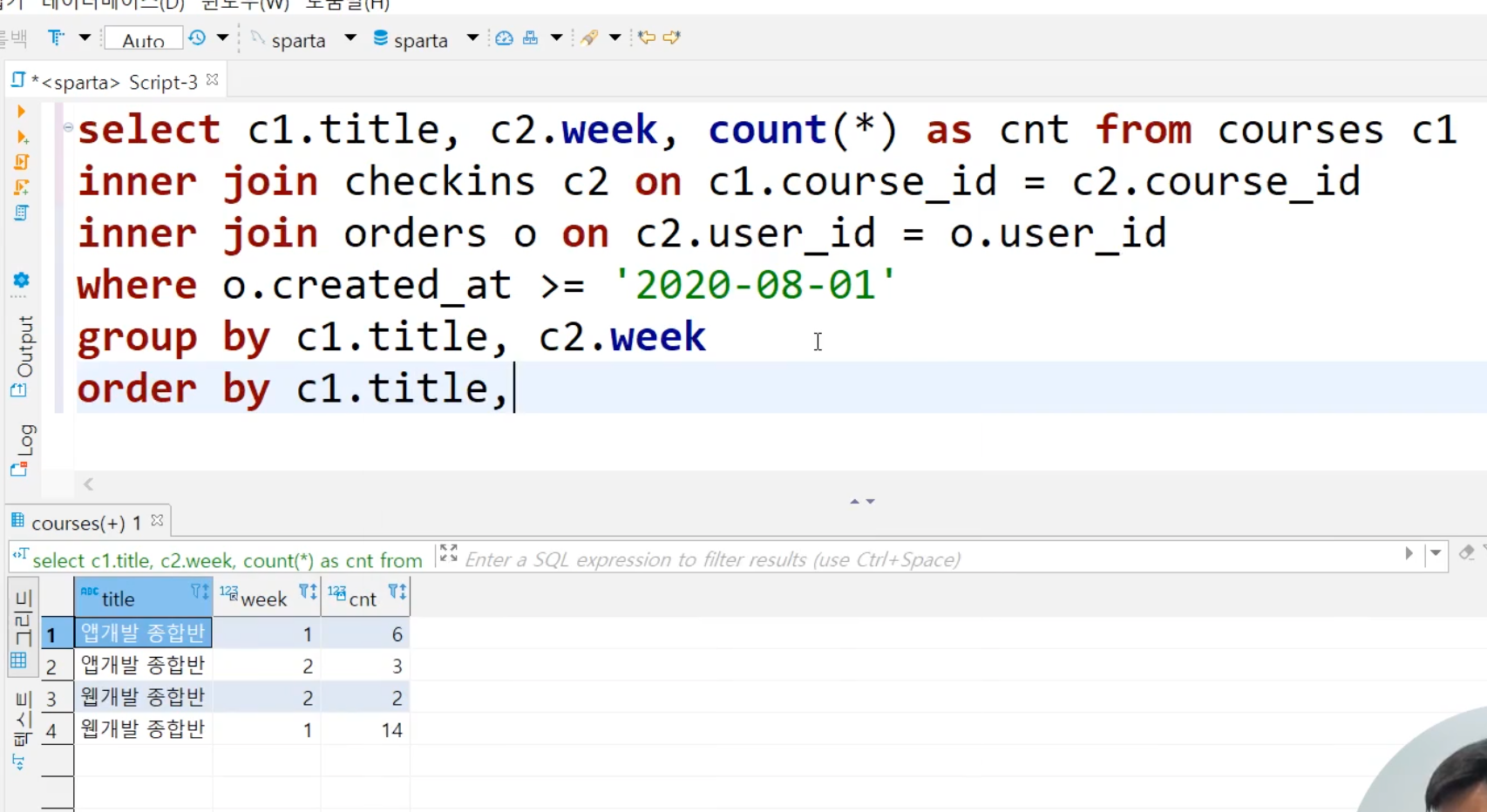
Task: Select the week column header
Action: (267, 598)
